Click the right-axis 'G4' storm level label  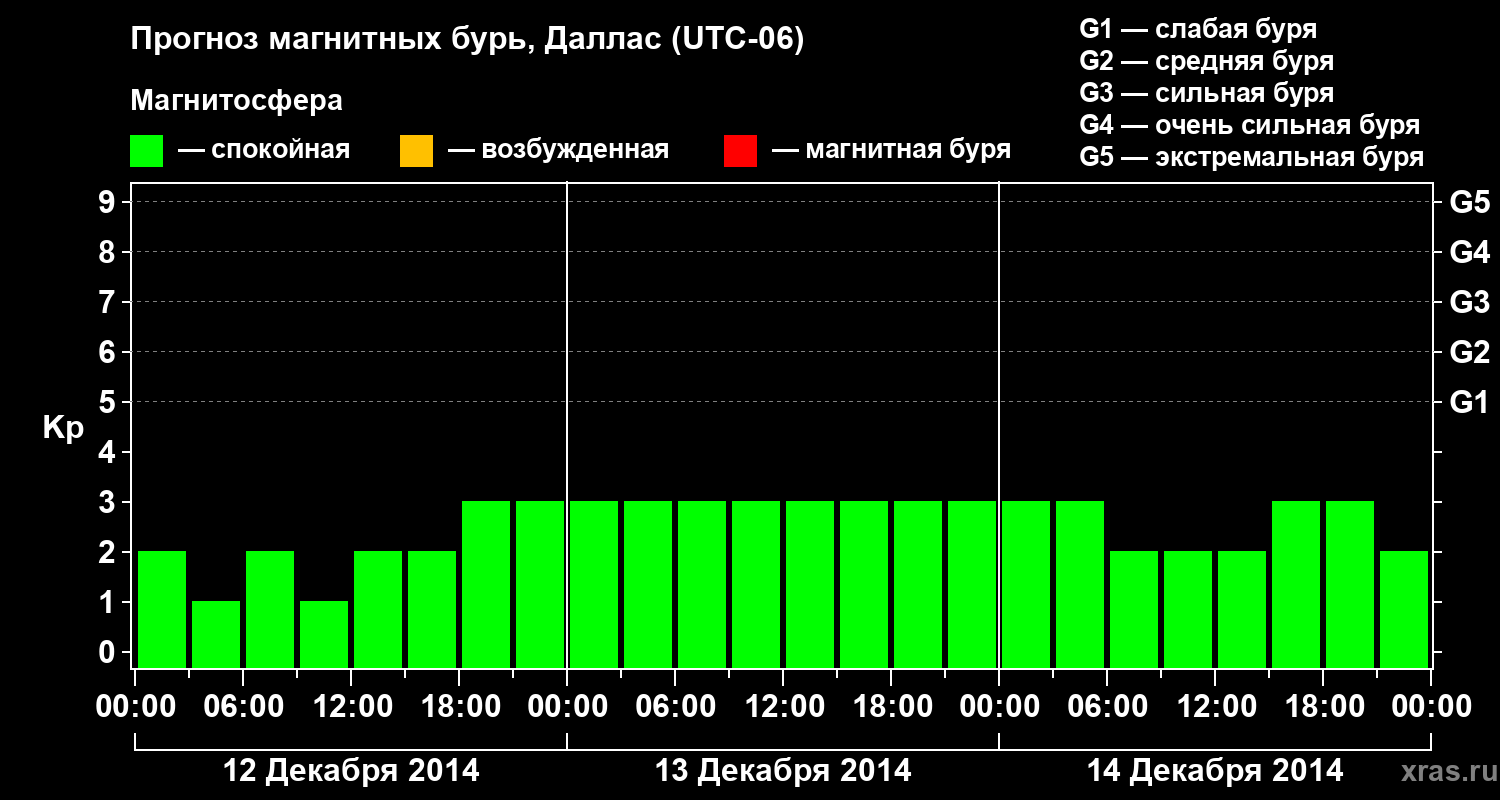tap(1469, 252)
